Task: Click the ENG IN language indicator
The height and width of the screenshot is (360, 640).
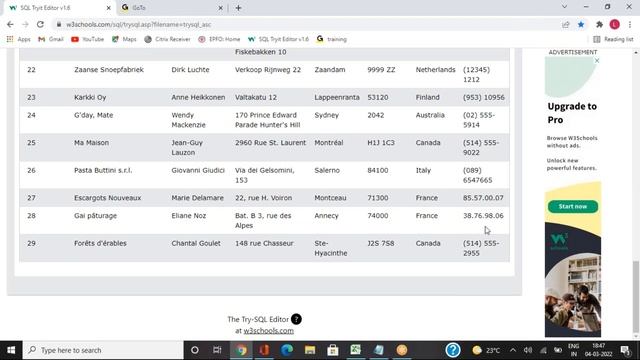Action: coord(573,350)
